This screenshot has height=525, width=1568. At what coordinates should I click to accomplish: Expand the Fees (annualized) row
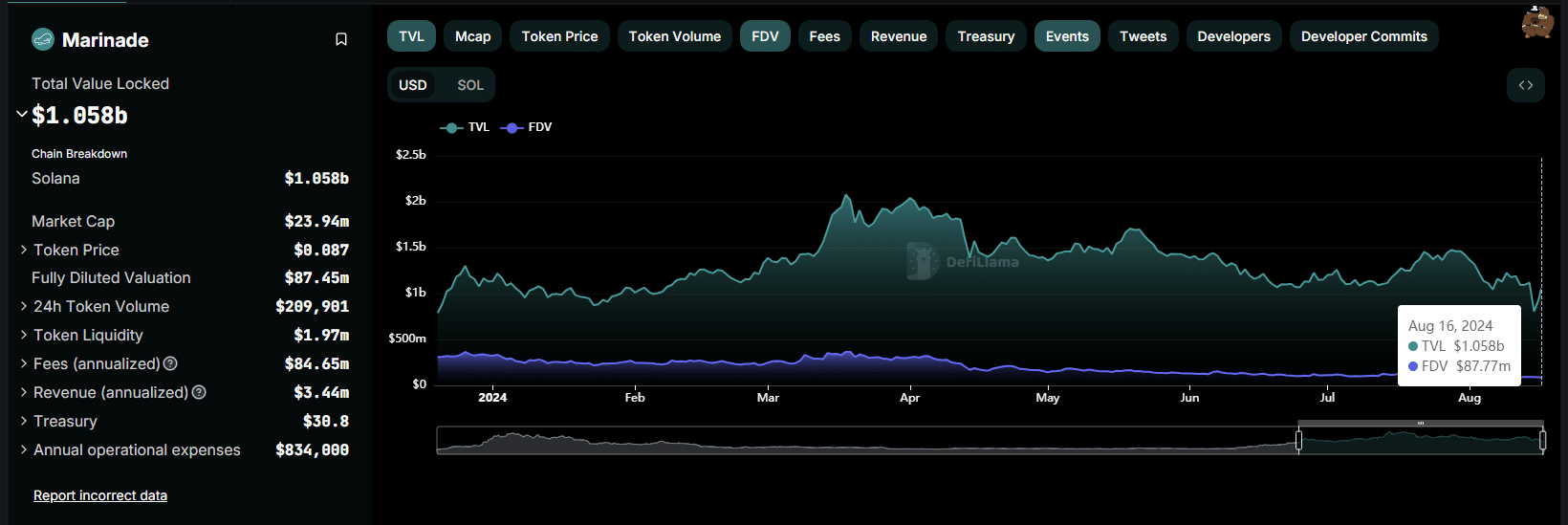click(24, 363)
